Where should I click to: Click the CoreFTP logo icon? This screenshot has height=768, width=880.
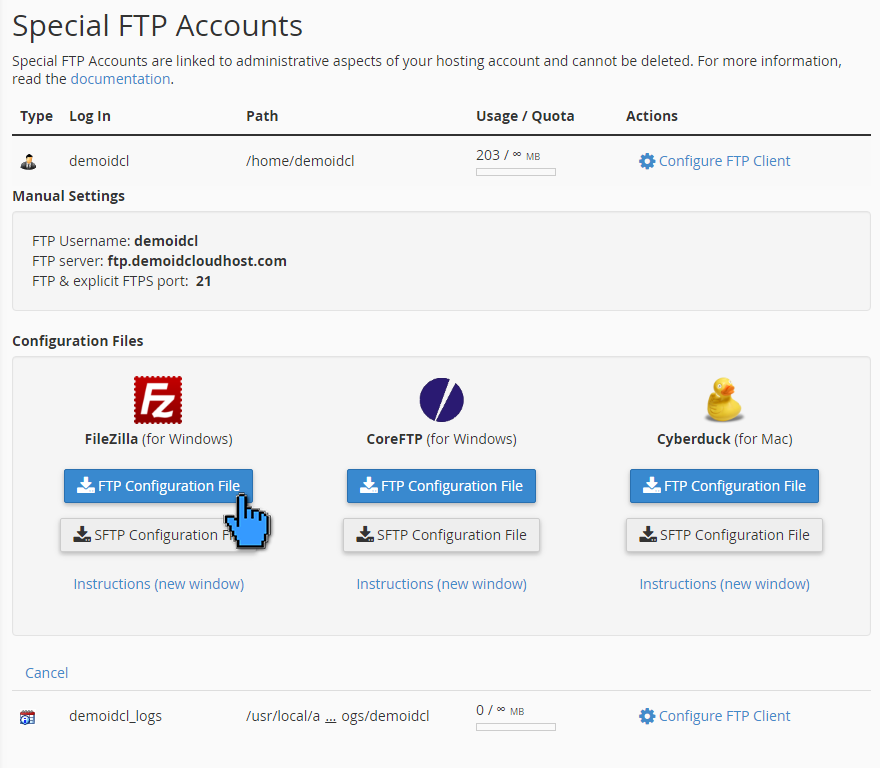pos(441,398)
